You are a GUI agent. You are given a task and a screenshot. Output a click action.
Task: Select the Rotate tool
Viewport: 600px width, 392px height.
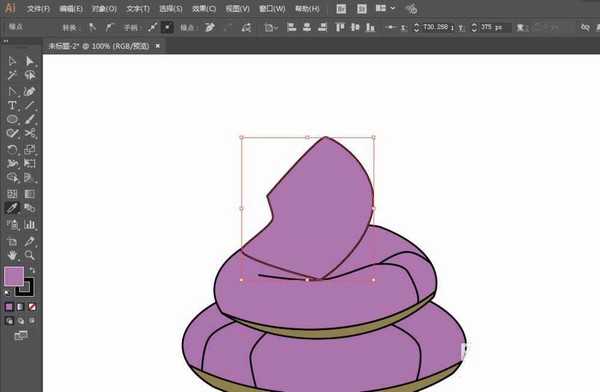(x=12, y=149)
